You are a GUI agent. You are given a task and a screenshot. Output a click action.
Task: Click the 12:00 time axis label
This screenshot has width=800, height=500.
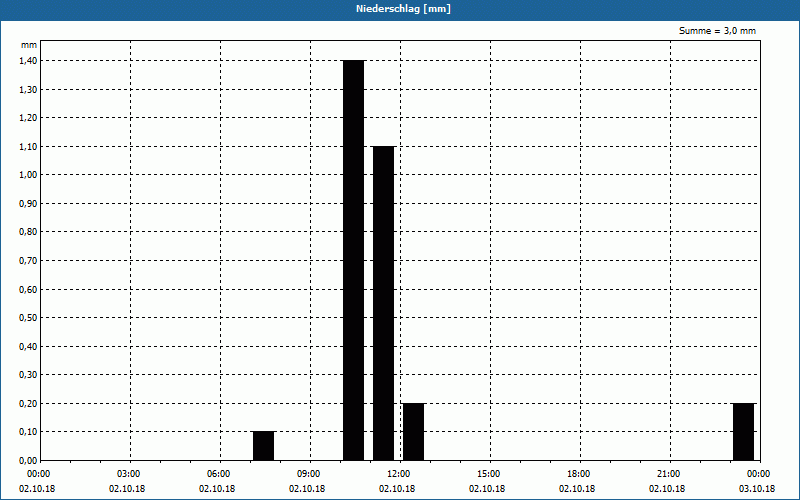click(401, 474)
